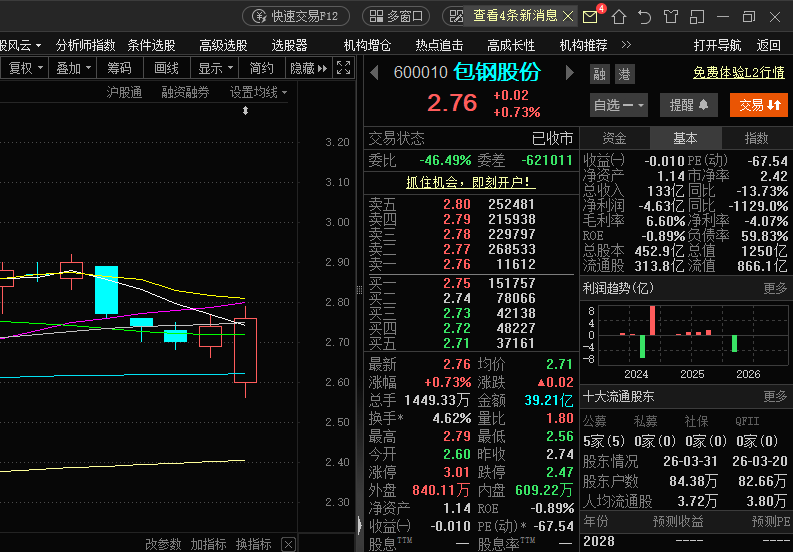Open the skin/theme shirt icon

coord(671,17)
